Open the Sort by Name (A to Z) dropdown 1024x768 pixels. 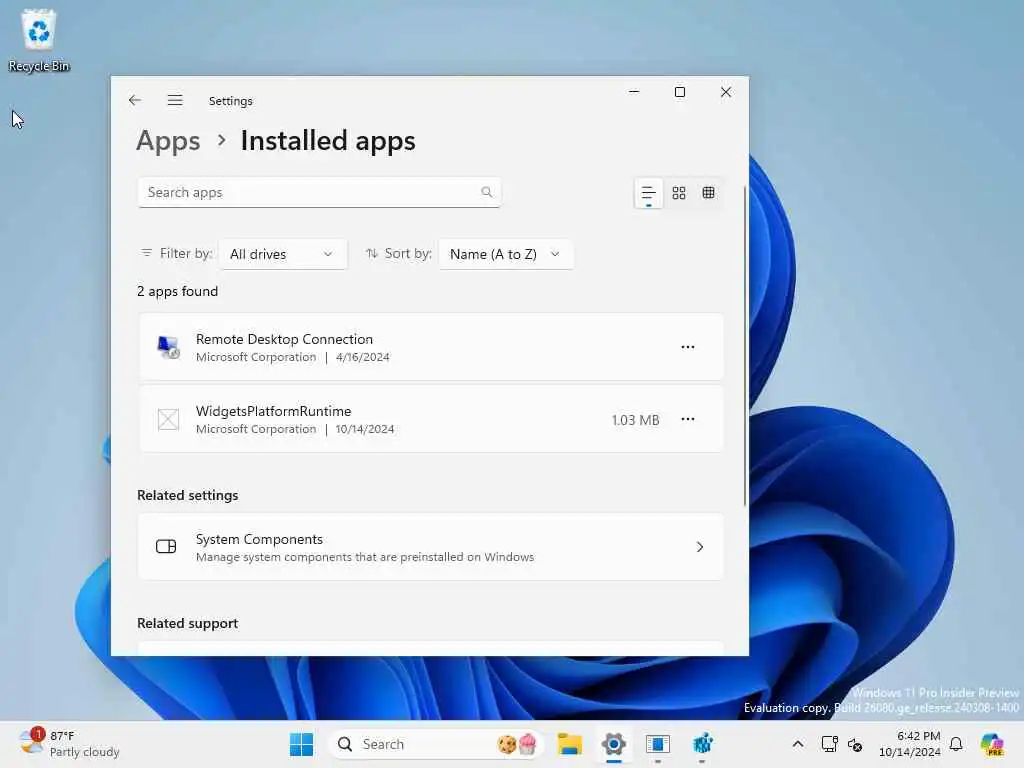pos(505,254)
